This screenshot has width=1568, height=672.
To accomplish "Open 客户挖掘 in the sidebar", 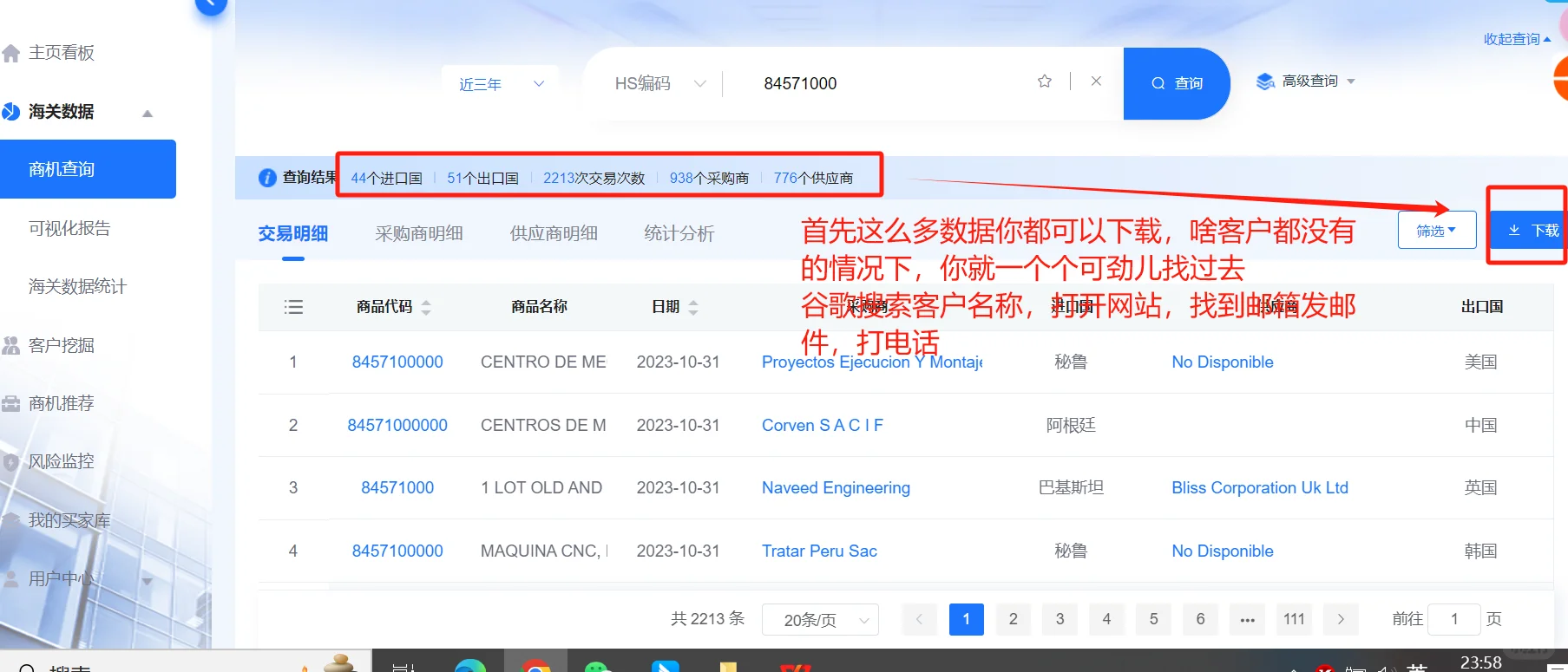I will tap(61, 345).
